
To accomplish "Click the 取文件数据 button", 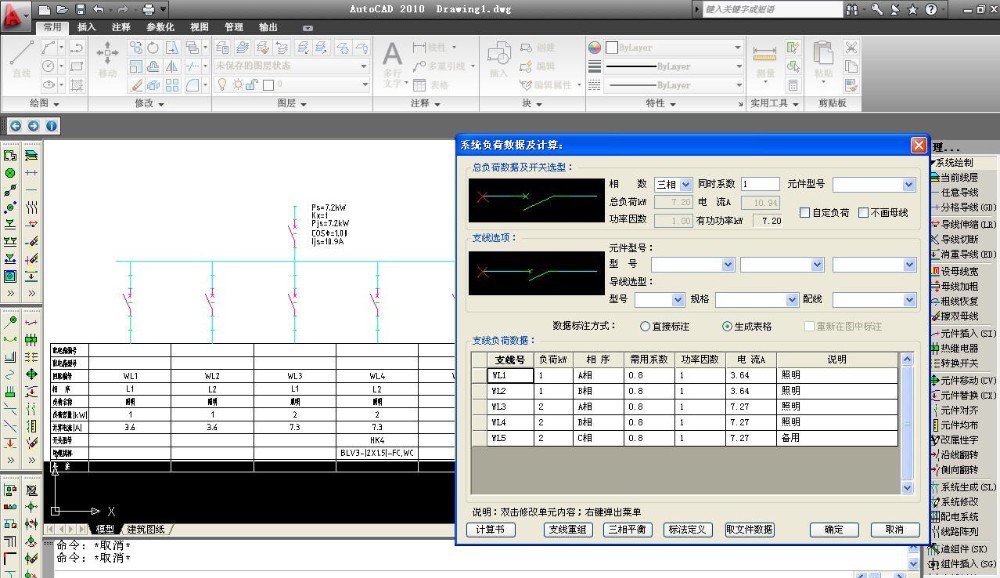I will click(x=749, y=530).
